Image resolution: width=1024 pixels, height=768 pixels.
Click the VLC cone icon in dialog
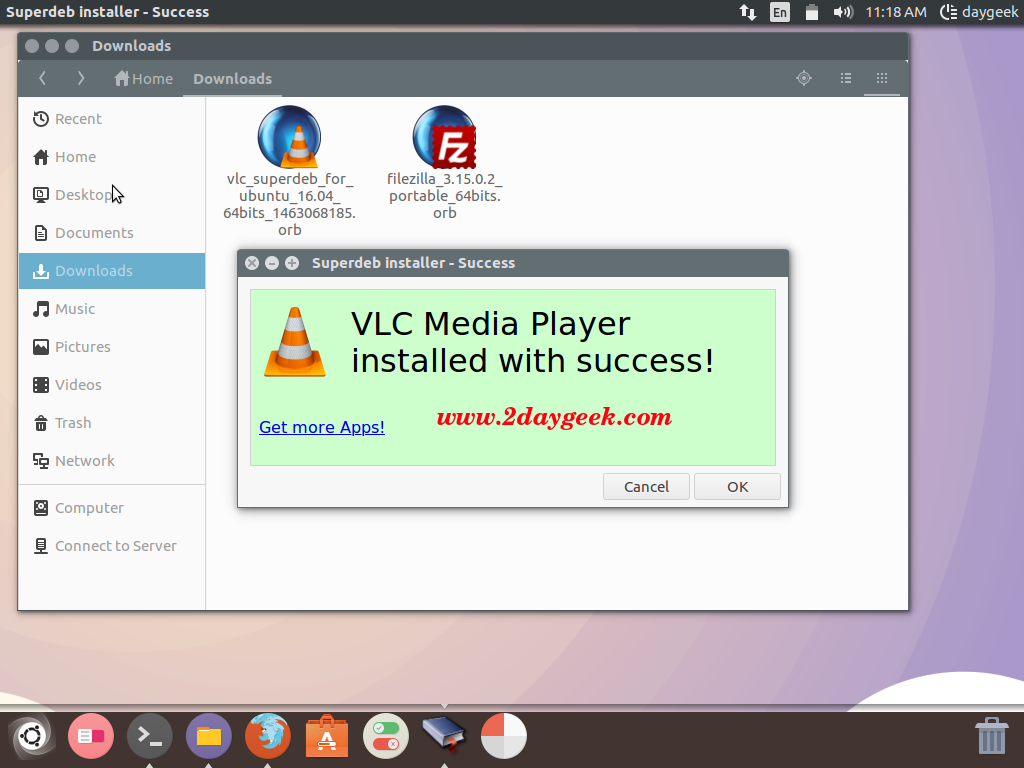295,342
